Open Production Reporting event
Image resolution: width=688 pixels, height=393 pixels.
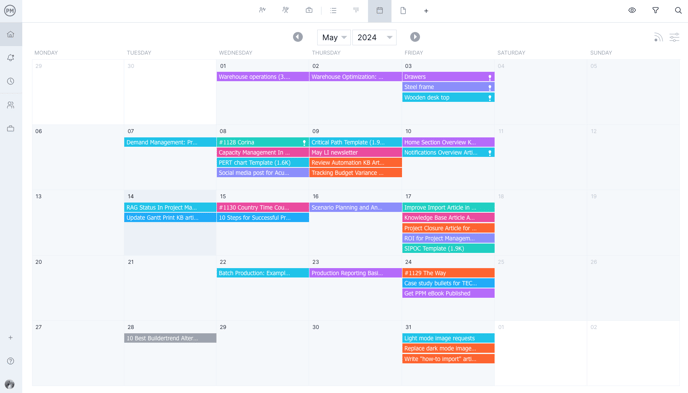355,273
